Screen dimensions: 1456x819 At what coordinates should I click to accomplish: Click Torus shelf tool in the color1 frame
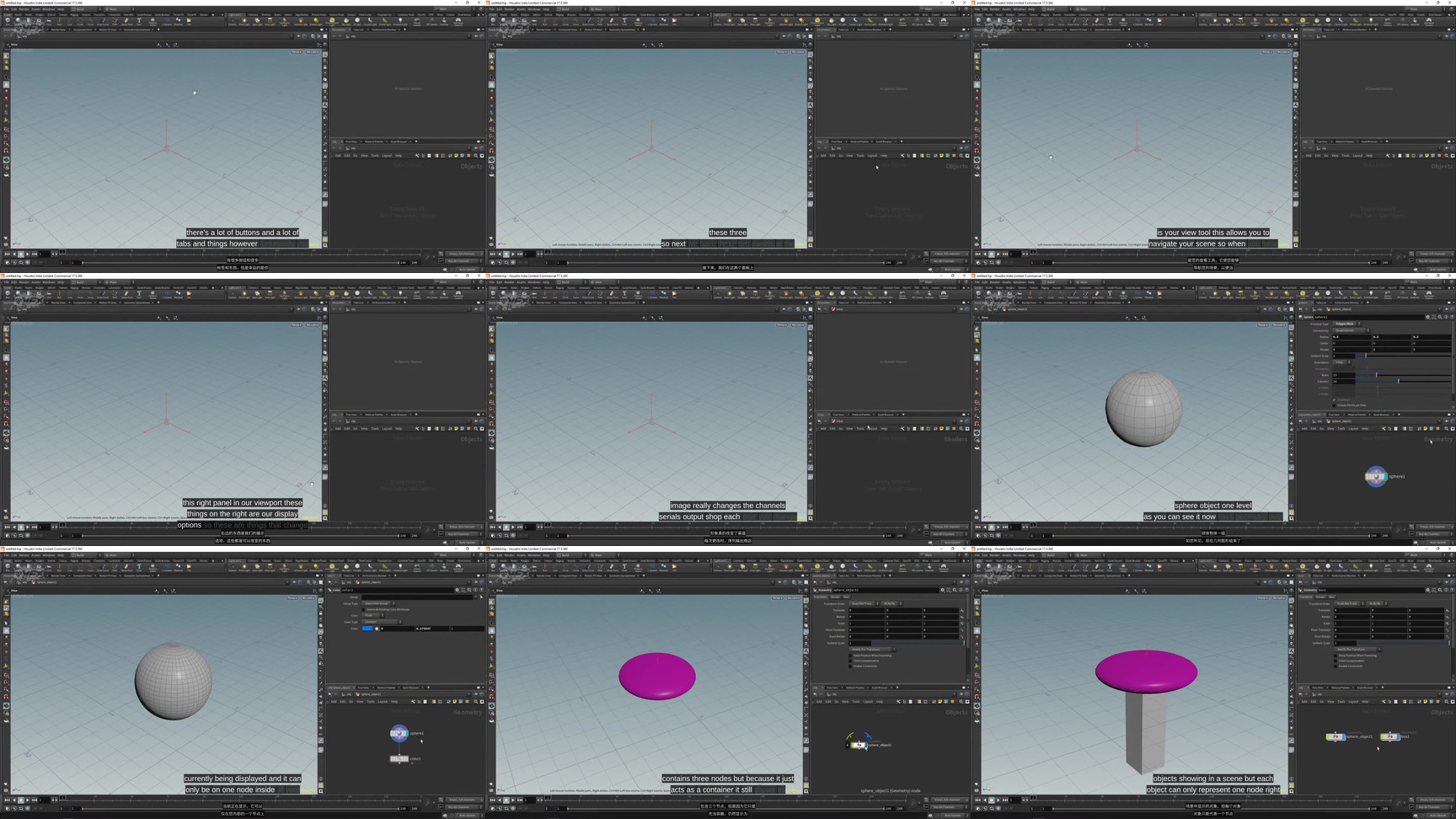39,567
